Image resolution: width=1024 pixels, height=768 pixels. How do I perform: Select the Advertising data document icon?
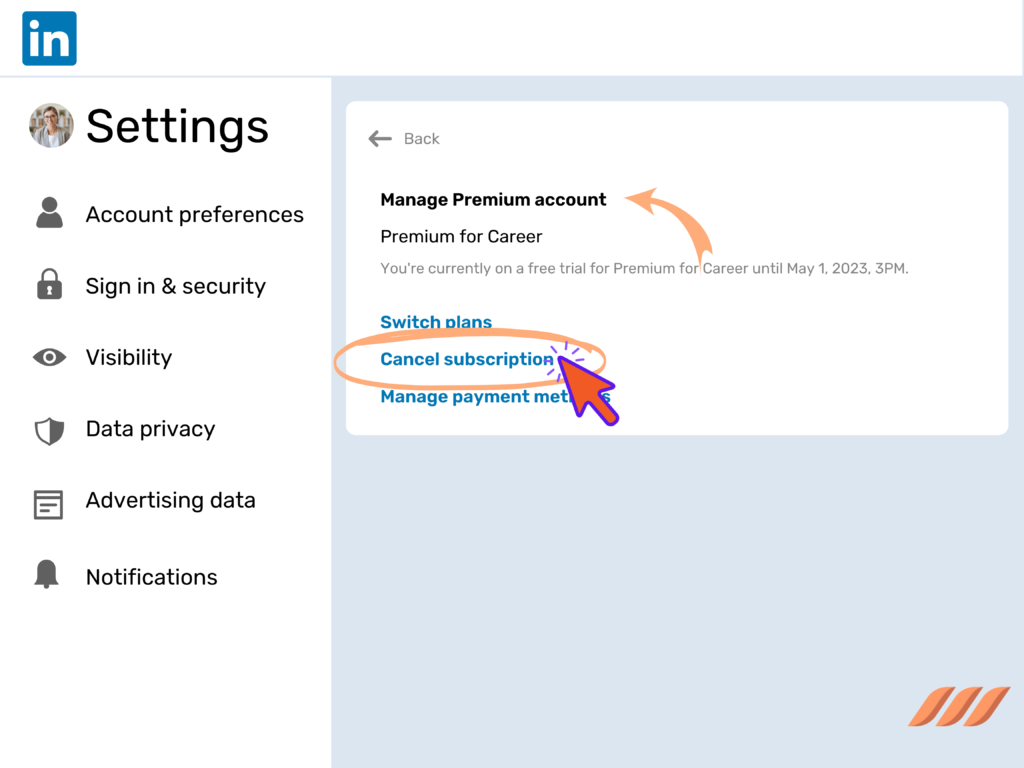coord(49,501)
